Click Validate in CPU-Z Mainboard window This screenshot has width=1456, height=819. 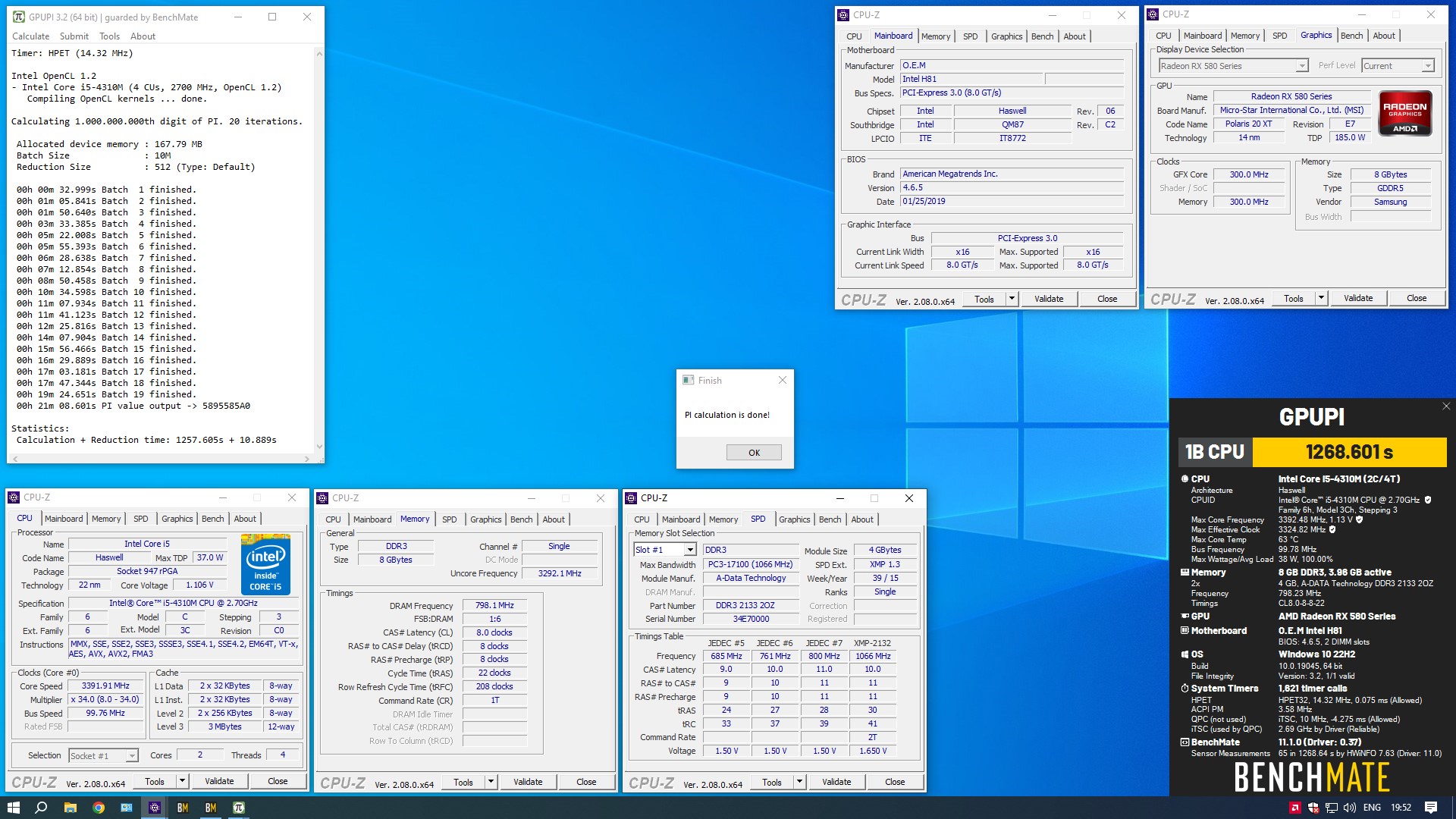click(x=1049, y=299)
